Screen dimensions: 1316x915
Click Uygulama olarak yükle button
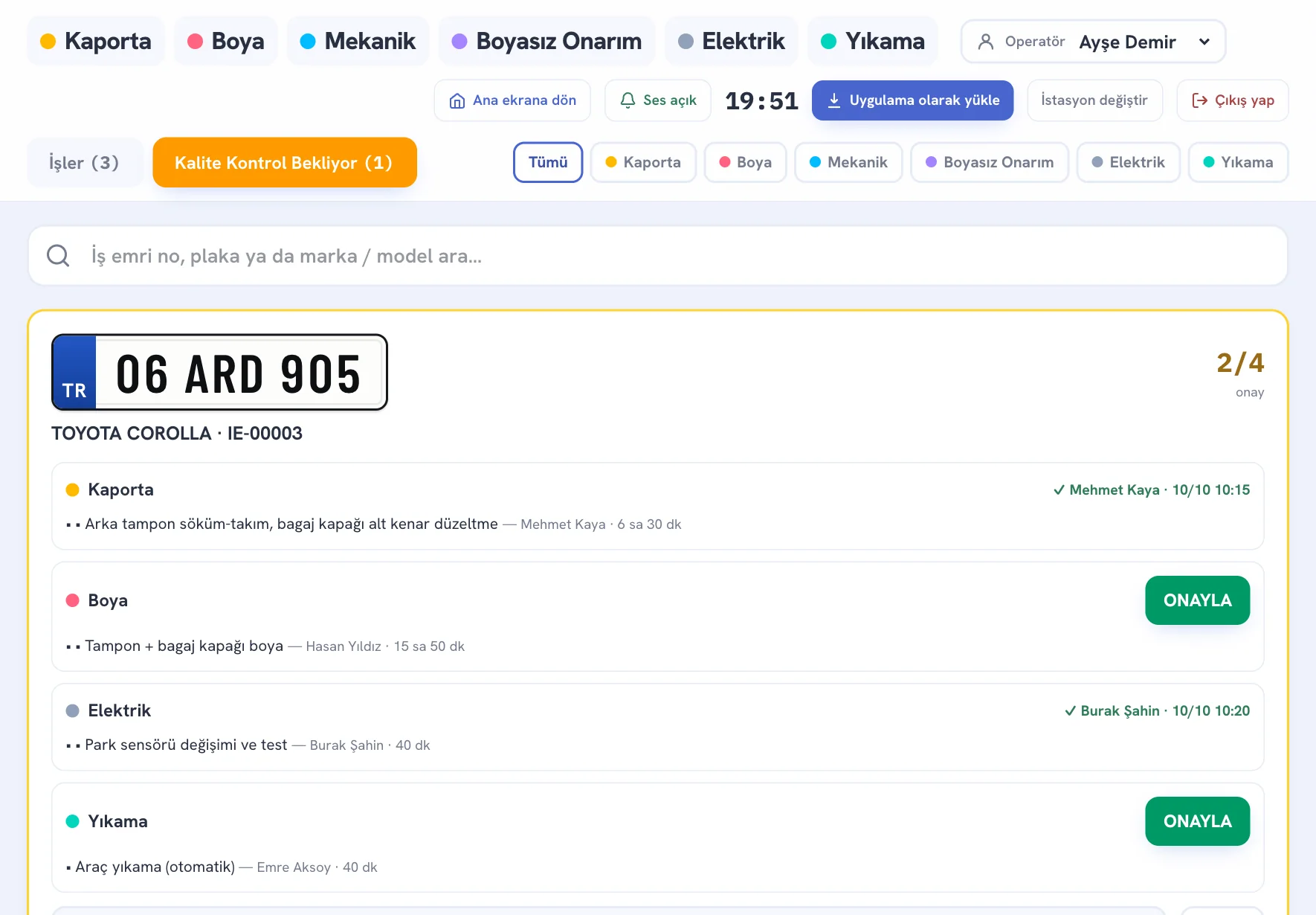click(912, 100)
